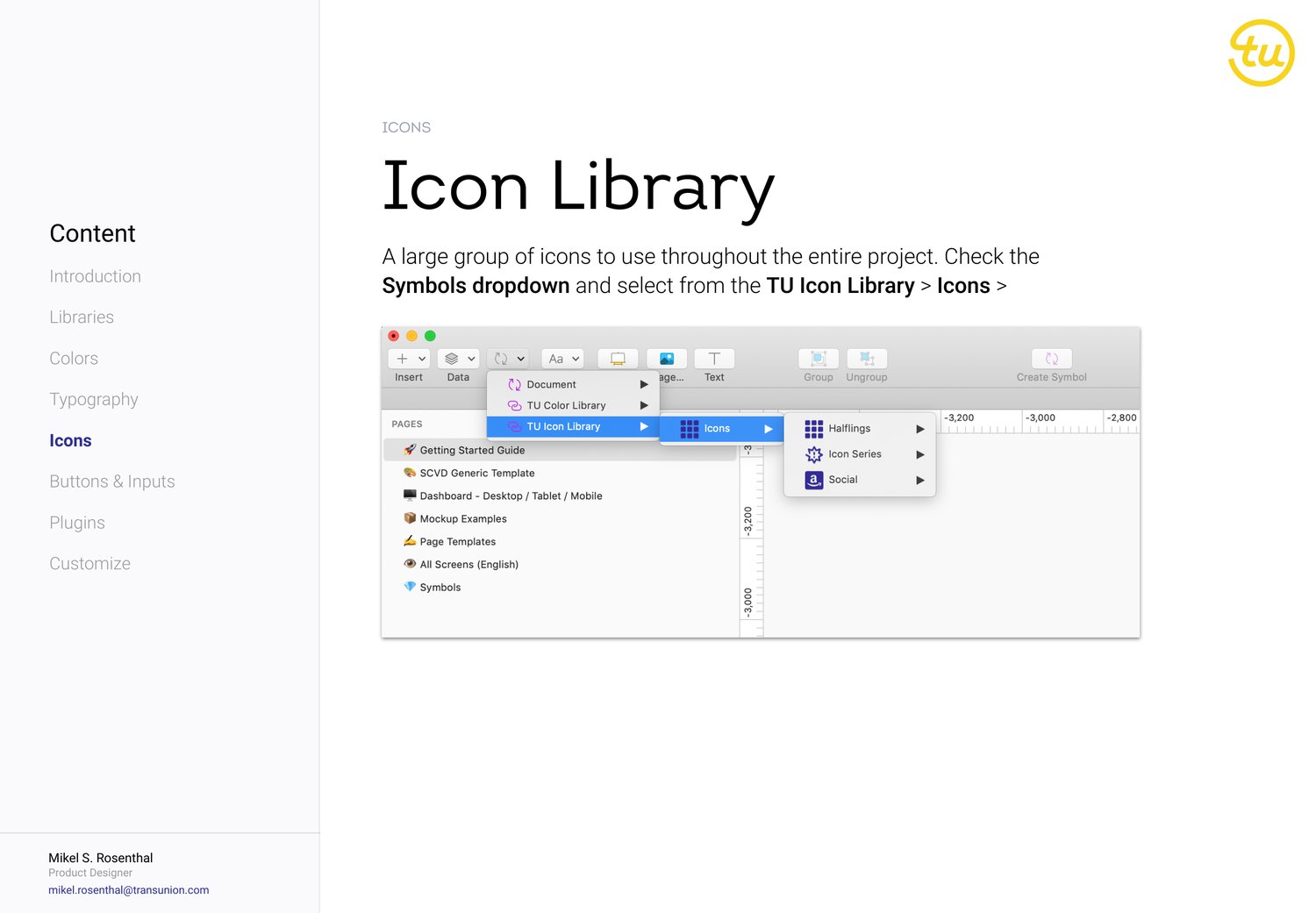
Task: Choose Icon Series from the submenu
Action: (860, 454)
